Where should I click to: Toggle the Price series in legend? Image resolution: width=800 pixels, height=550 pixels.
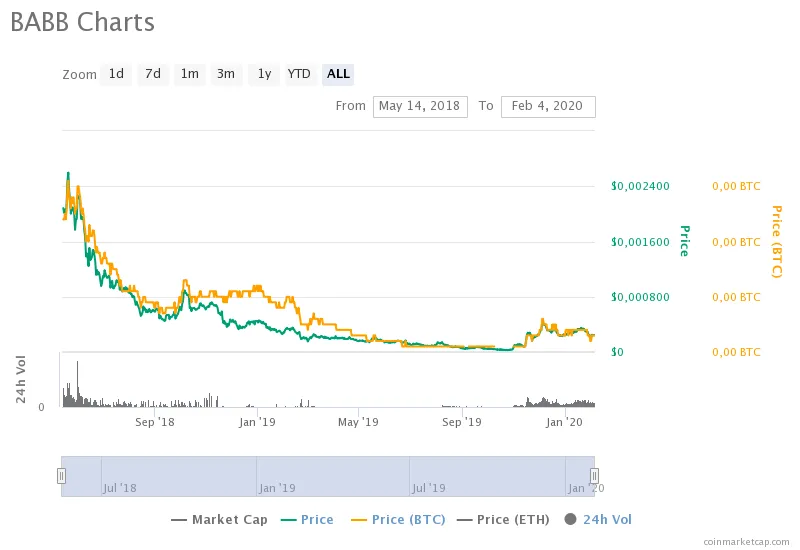point(307,519)
